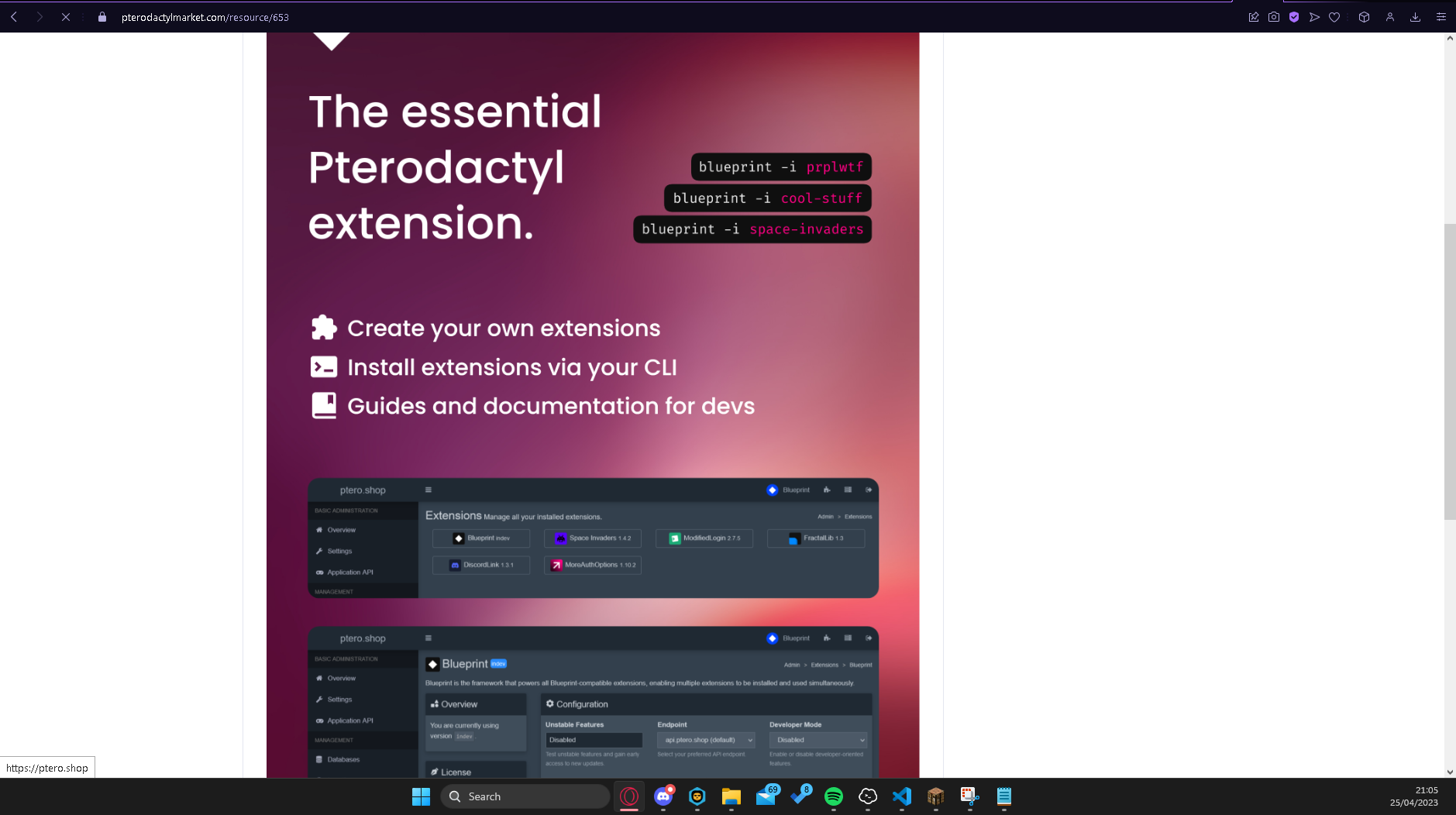Open the Windows Start menu
Image resolution: width=1456 pixels, height=815 pixels.
(421, 796)
